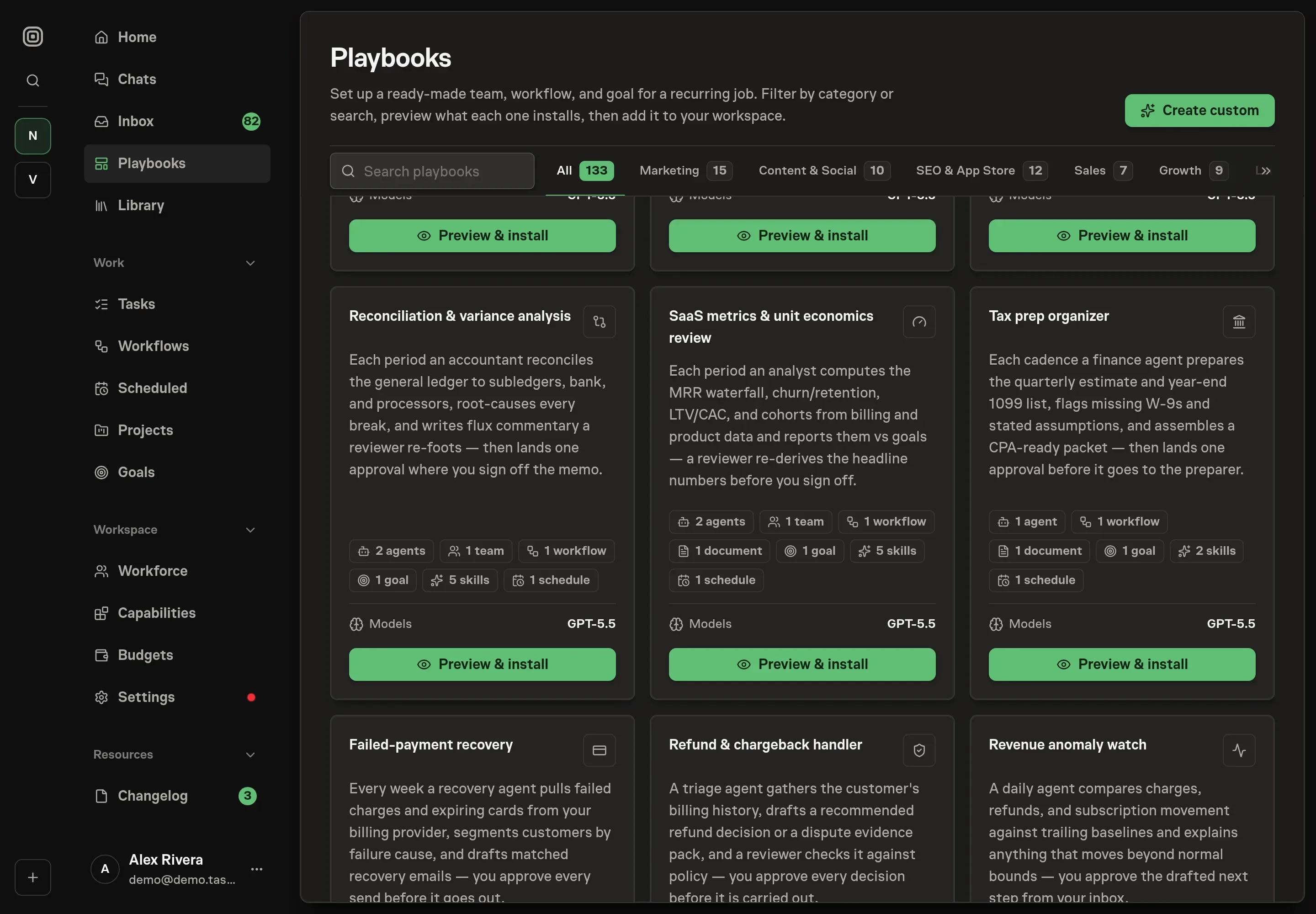Open the Revenue anomaly watch title

tap(1067, 744)
